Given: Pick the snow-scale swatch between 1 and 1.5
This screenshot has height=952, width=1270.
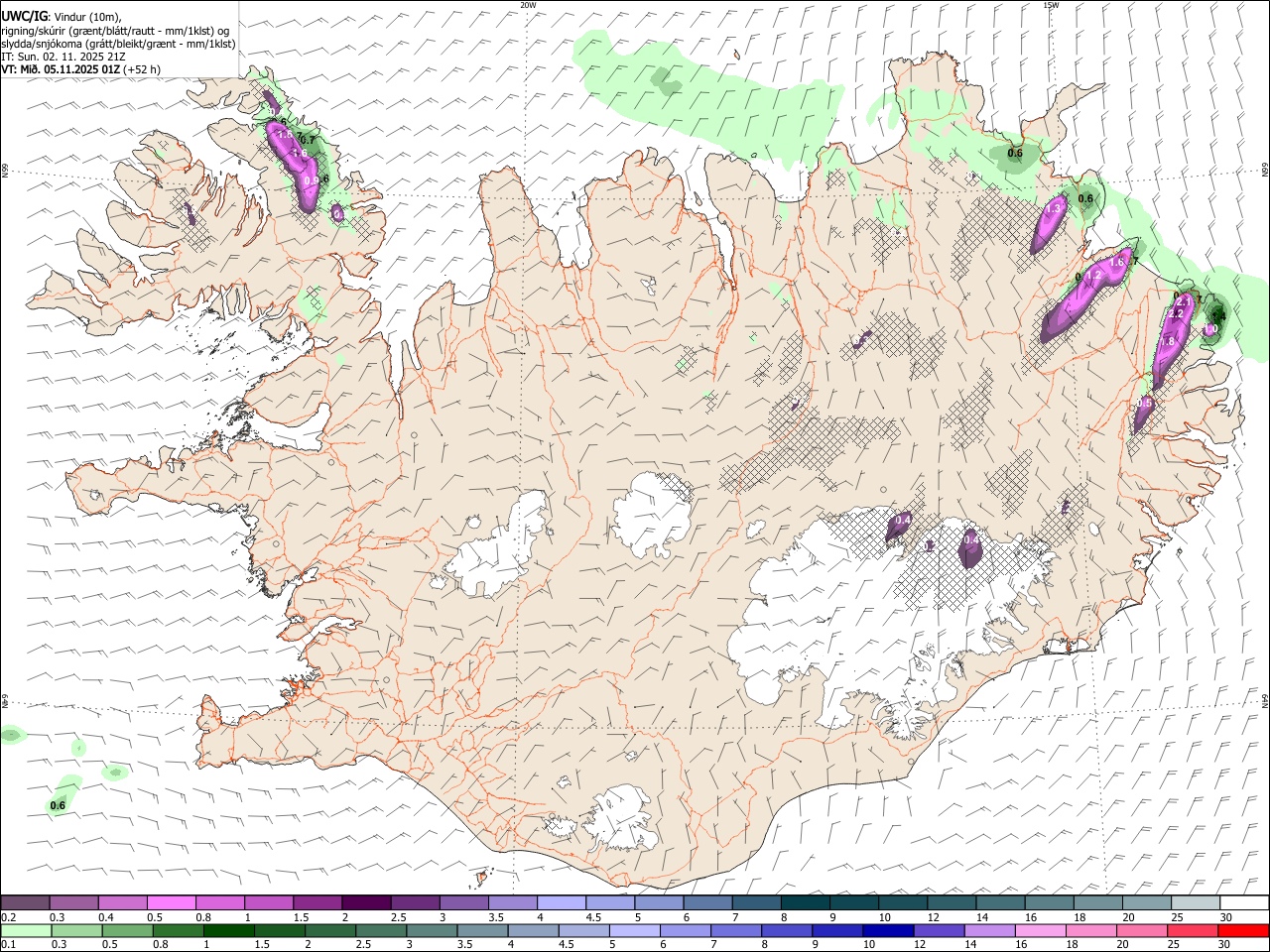Looking at the screenshot, I should click(x=269, y=902).
